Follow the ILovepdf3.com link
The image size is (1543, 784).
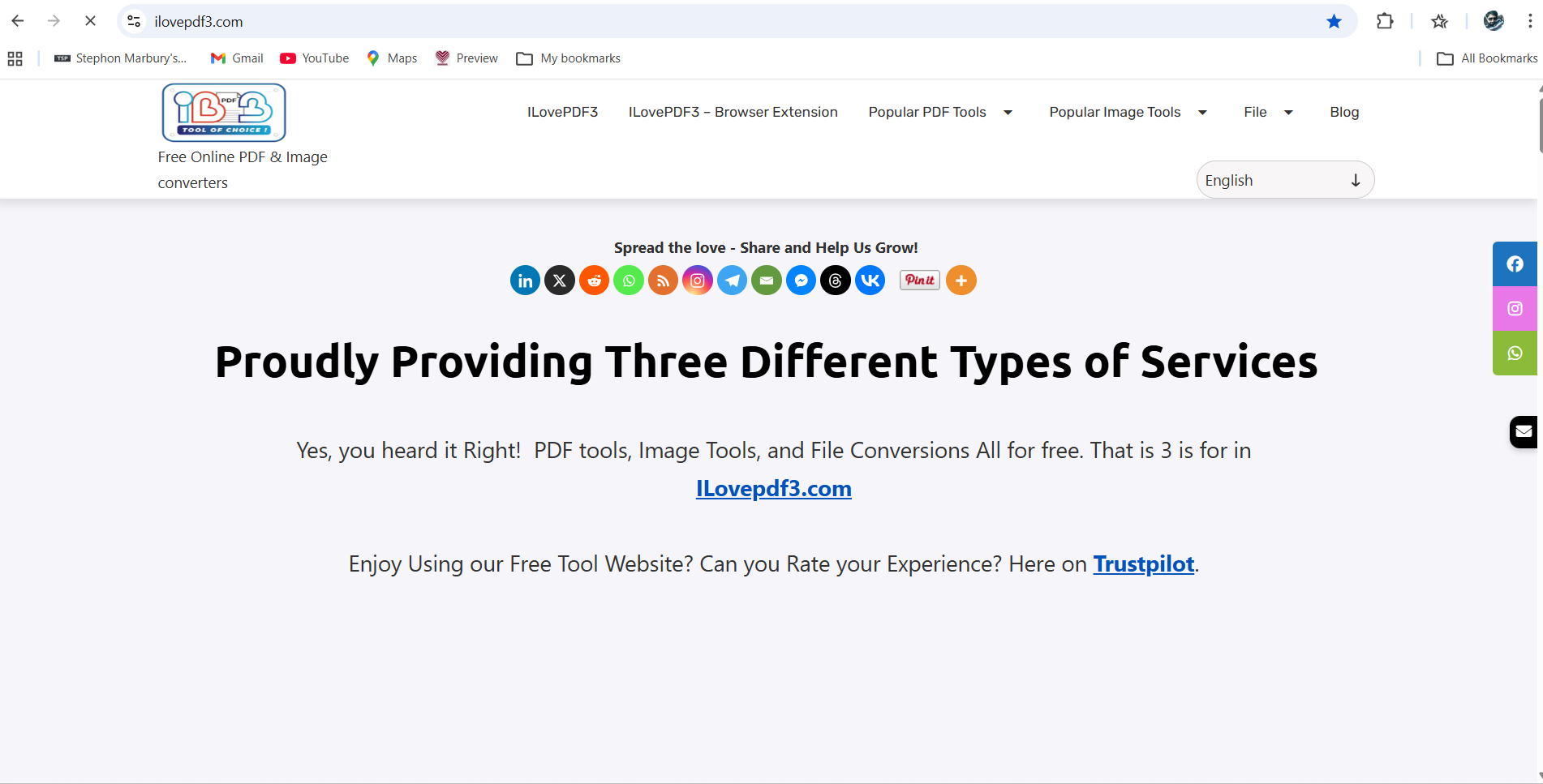[774, 488]
